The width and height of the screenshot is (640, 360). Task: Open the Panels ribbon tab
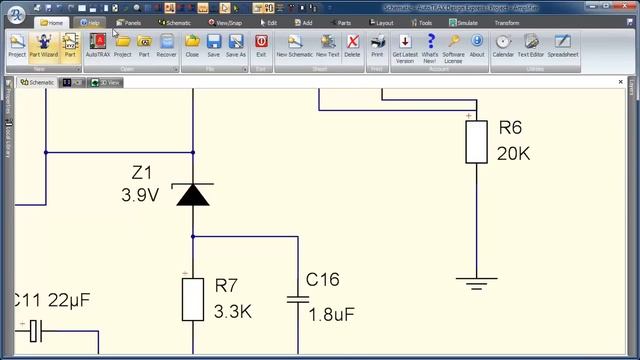[x=129, y=23]
